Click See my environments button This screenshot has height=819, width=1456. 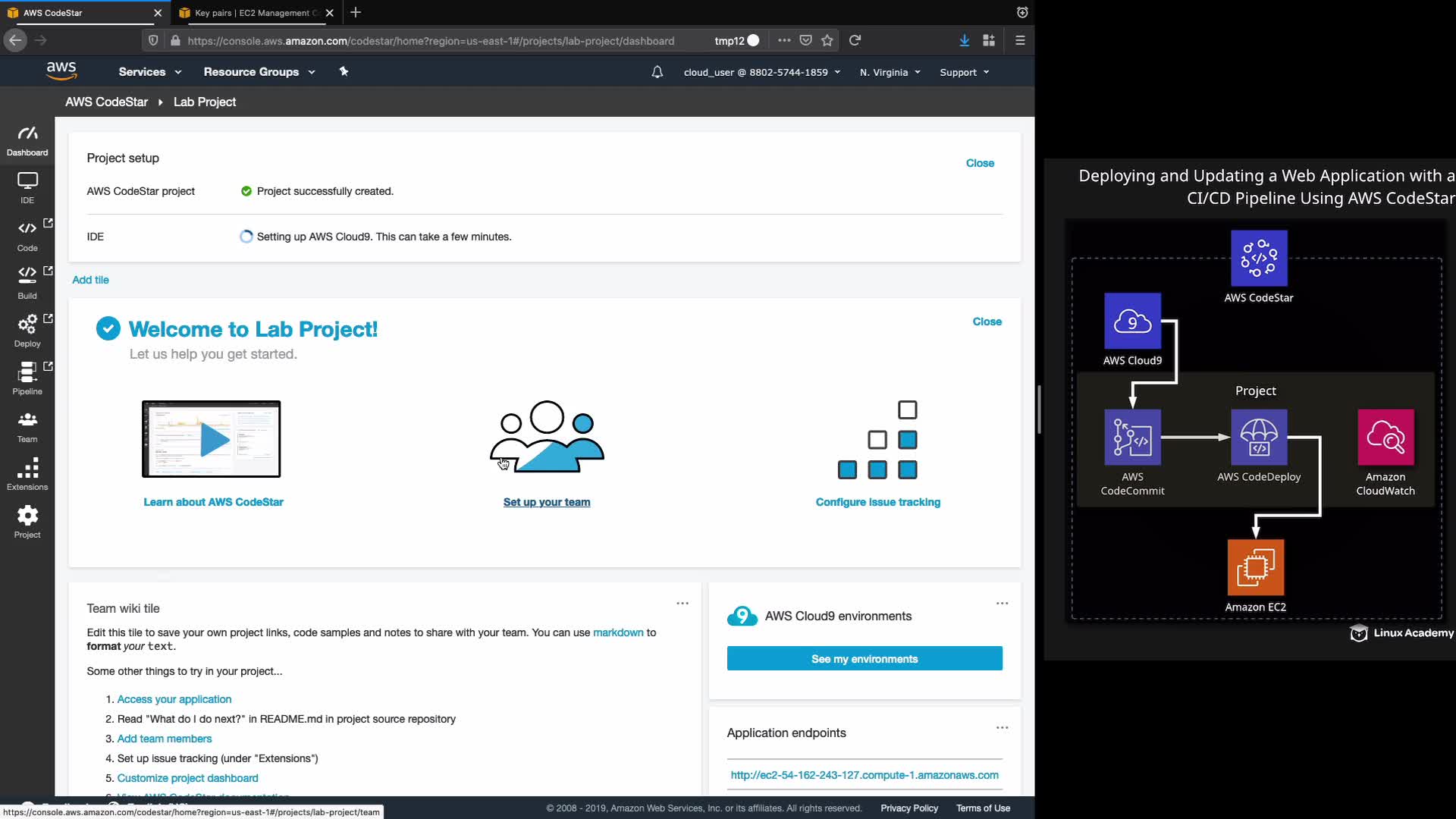point(864,659)
